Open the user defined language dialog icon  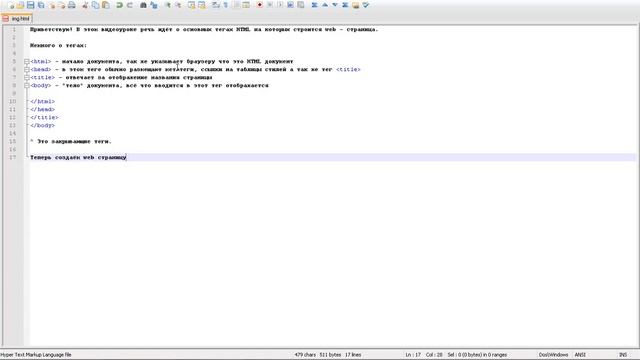[246, 5]
